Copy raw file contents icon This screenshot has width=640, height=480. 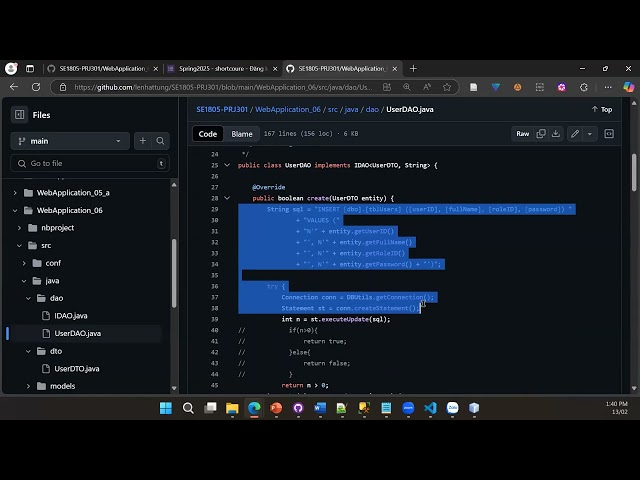click(541, 133)
